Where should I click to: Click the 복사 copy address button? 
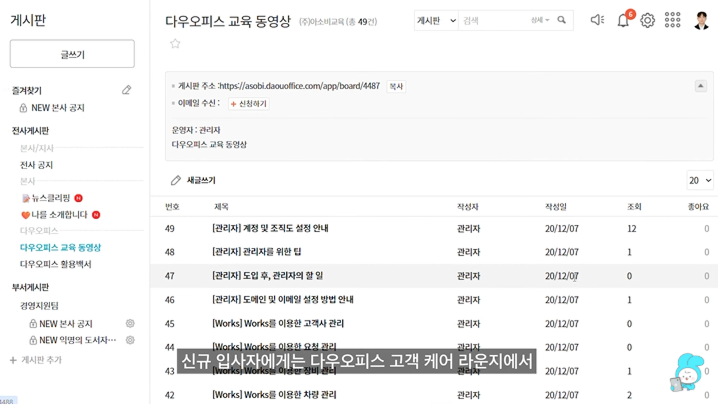[396, 86]
